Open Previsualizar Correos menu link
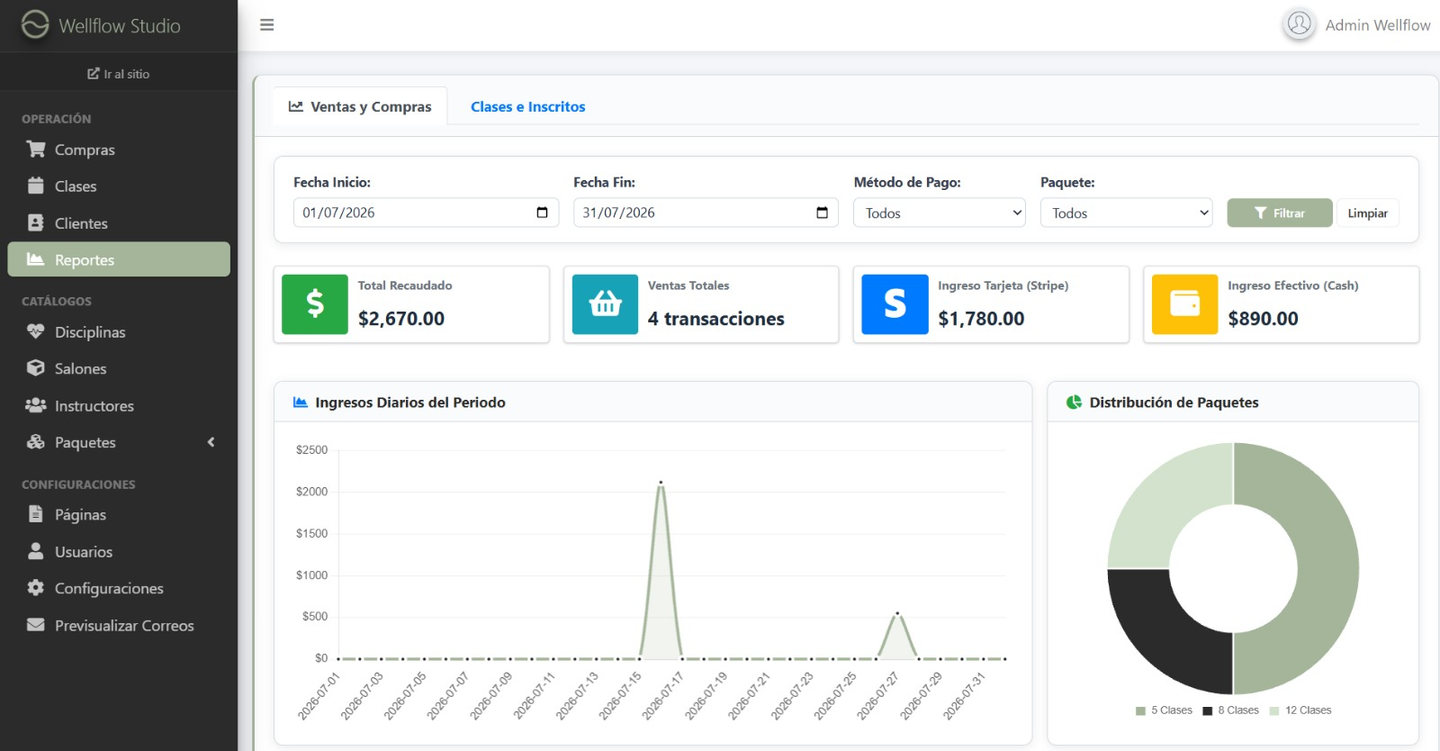1440x751 pixels. click(119, 625)
